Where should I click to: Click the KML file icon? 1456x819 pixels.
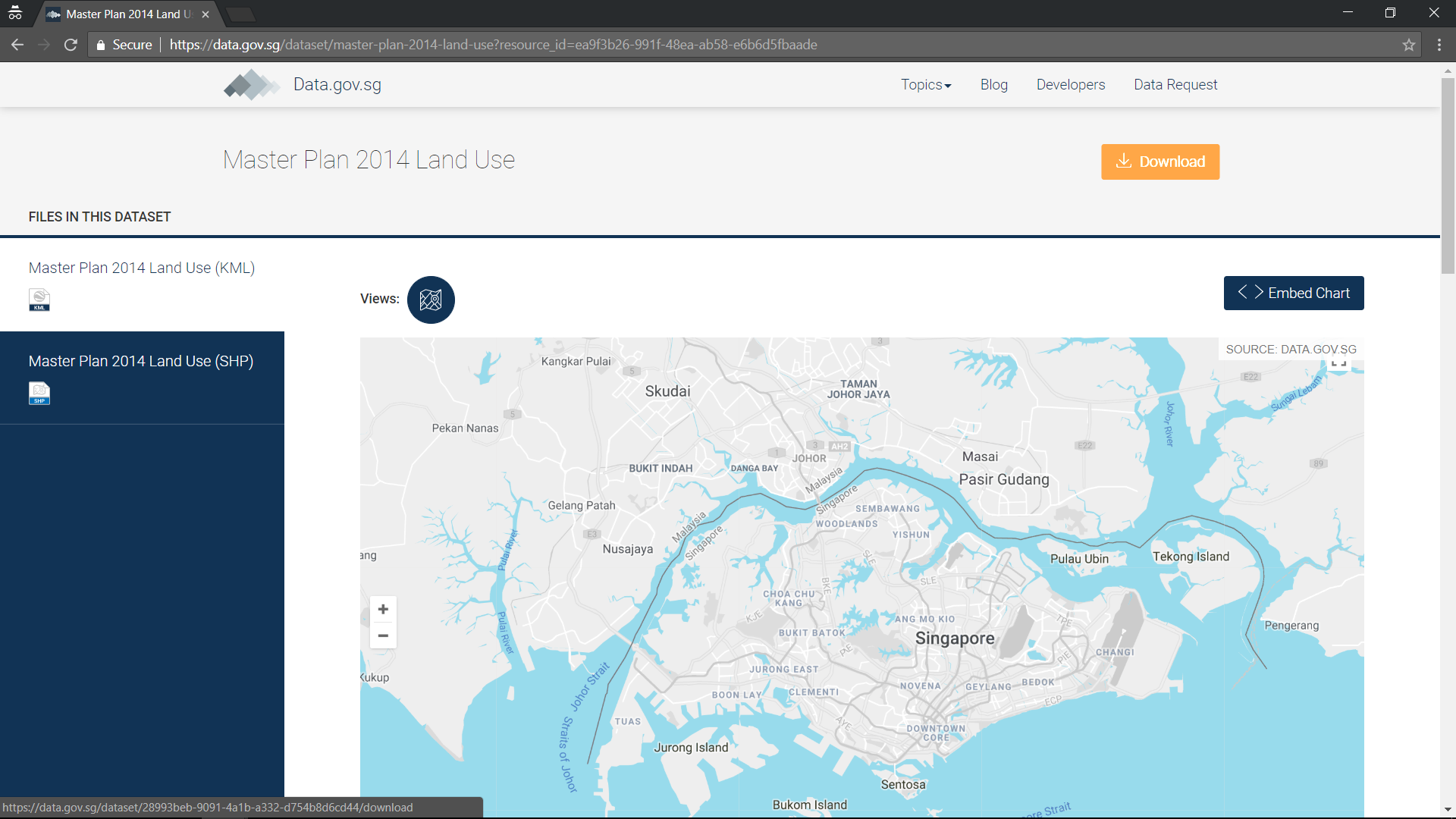click(39, 300)
